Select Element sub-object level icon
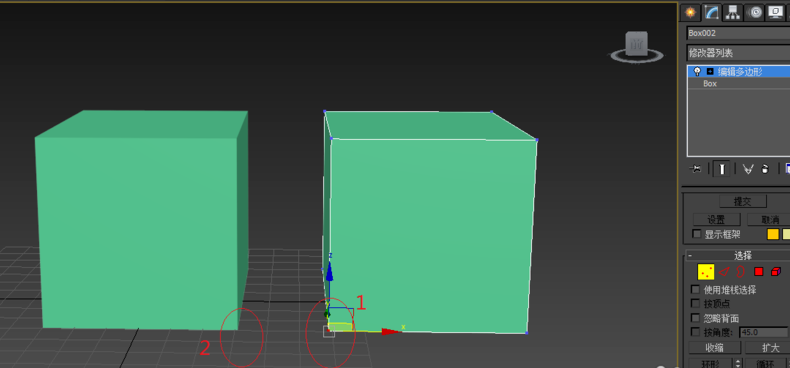The image size is (790, 368). [775, 272]
